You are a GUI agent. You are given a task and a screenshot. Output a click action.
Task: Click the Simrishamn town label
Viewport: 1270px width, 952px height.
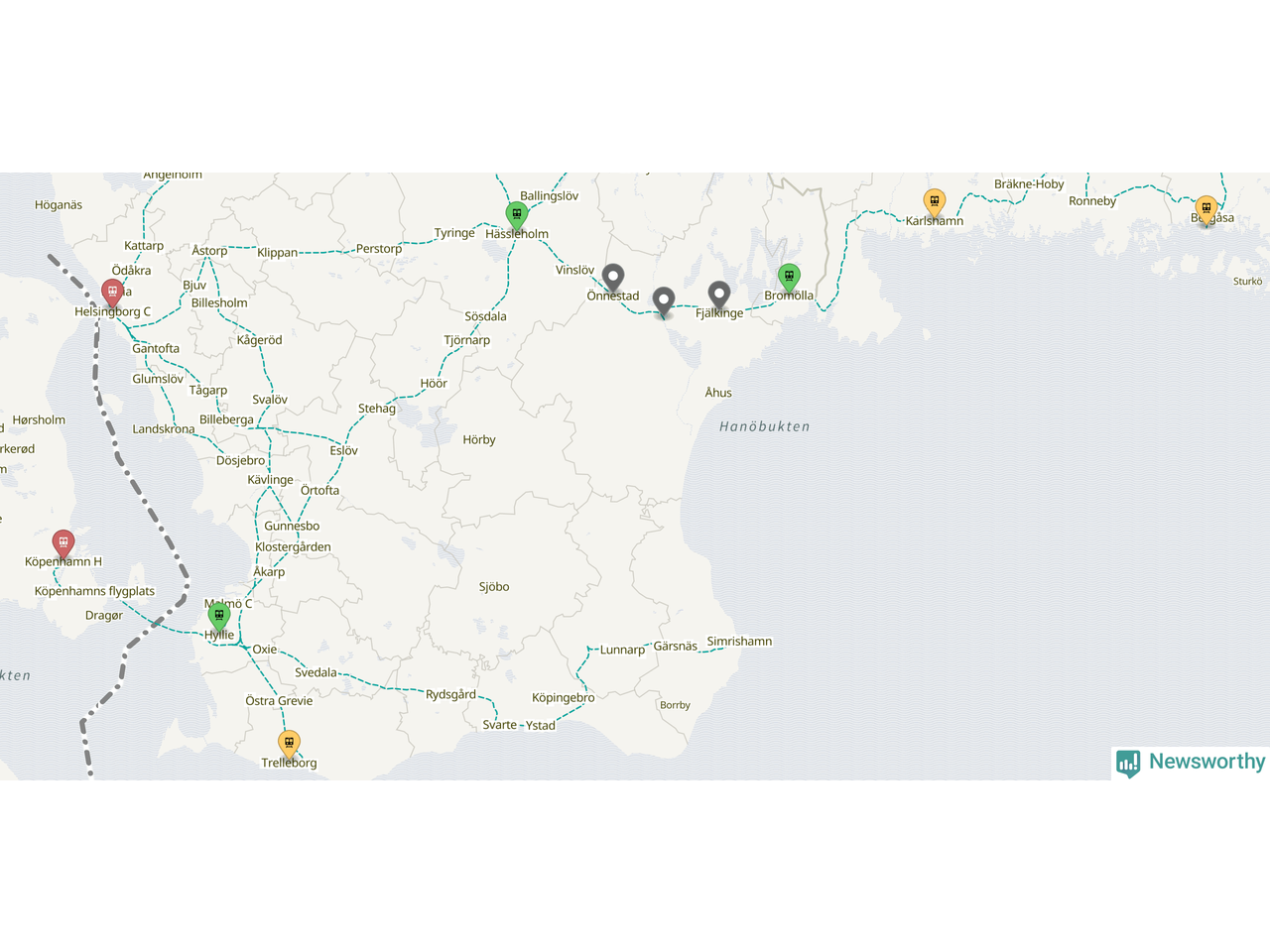739,642
